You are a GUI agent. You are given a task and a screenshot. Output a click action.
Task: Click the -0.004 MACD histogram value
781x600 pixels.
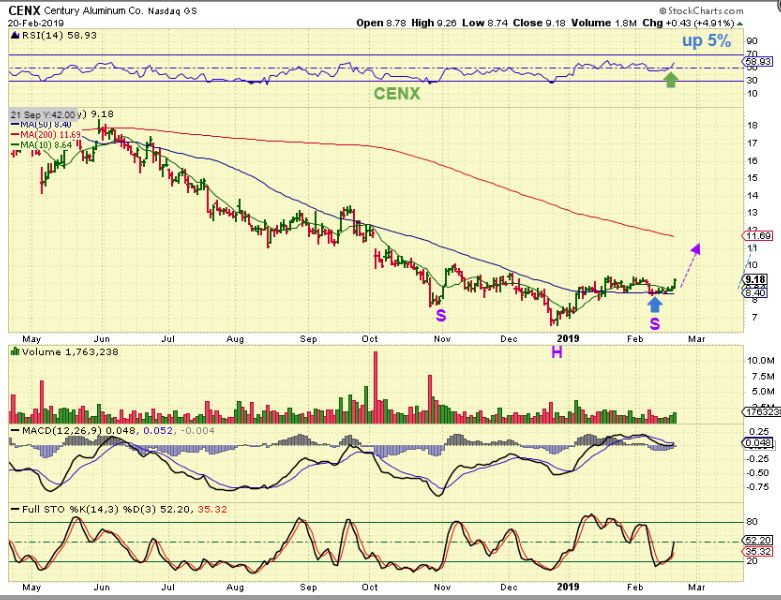[198, 431]
